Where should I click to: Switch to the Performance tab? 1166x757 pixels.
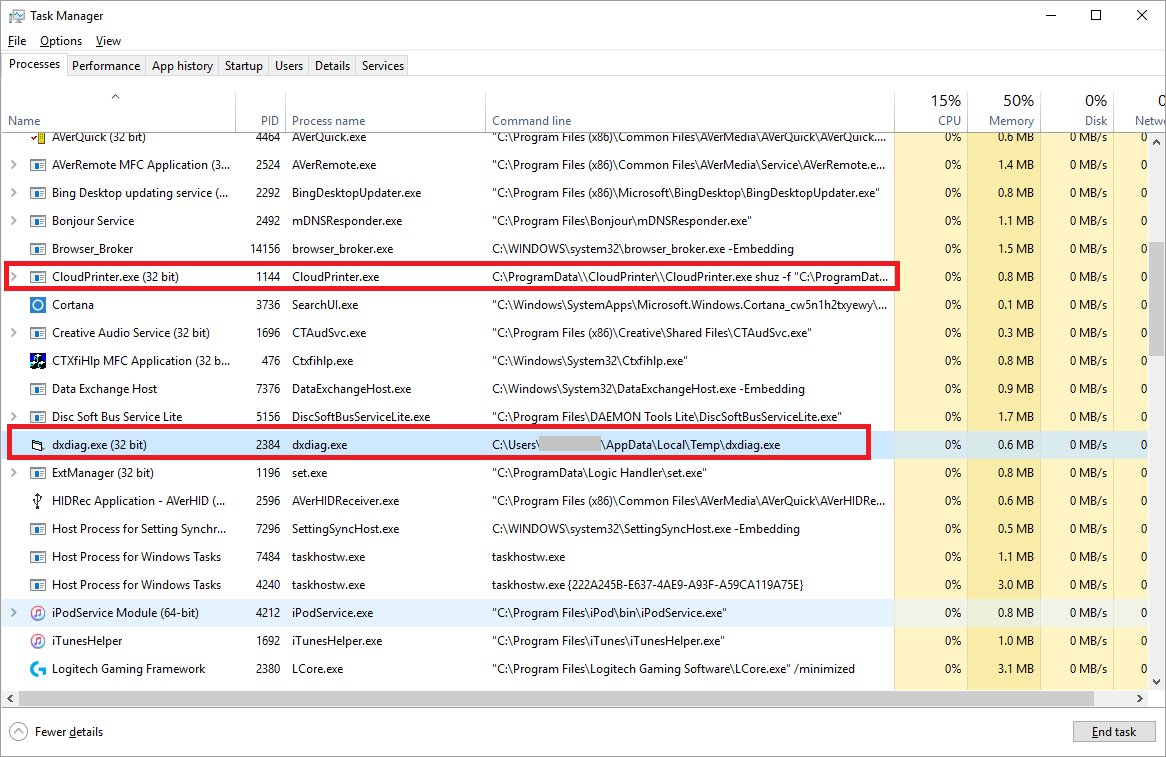pyautogui.click(x=106, y=65)
